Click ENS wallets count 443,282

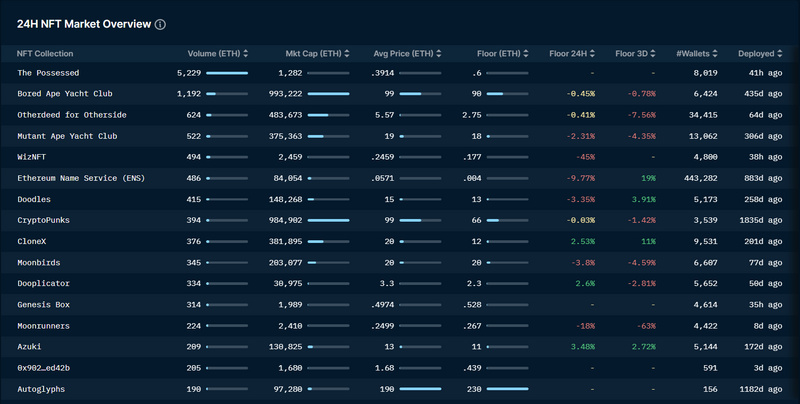coord(701,178)
